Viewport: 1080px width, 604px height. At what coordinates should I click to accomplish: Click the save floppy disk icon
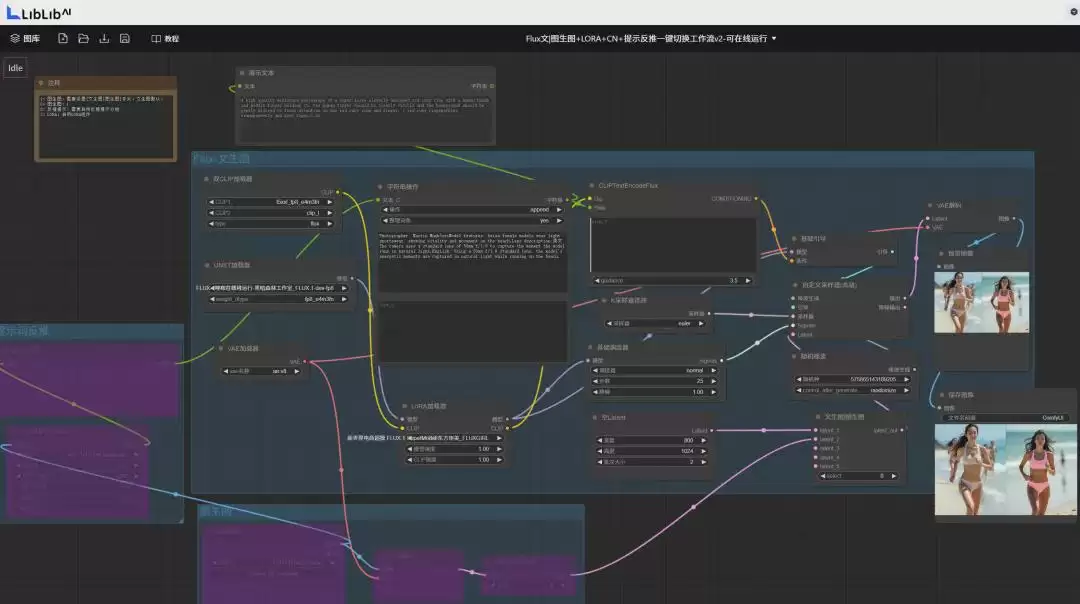125,39
